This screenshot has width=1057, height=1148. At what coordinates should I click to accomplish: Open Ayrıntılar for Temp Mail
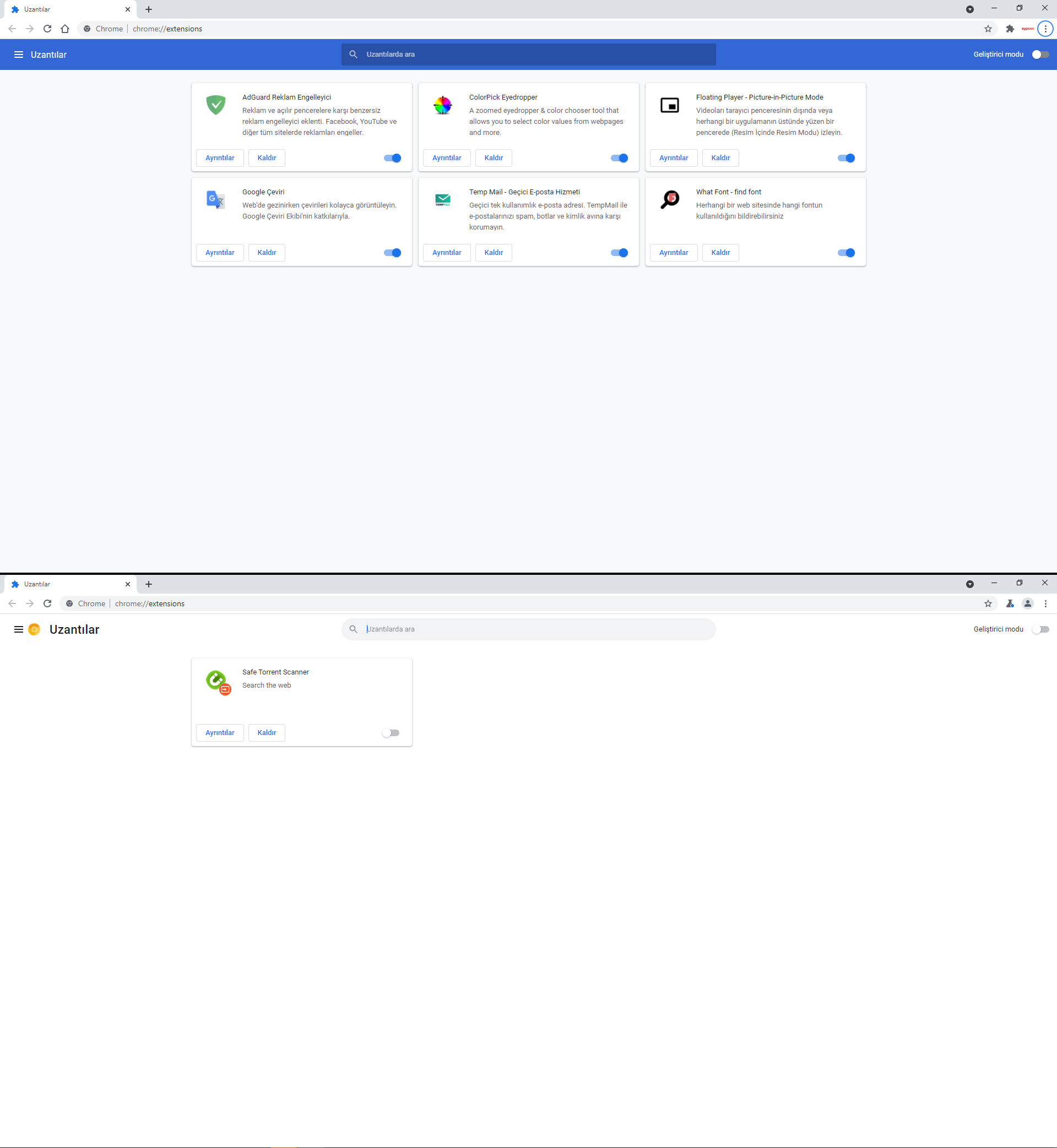tap(447, 253)
